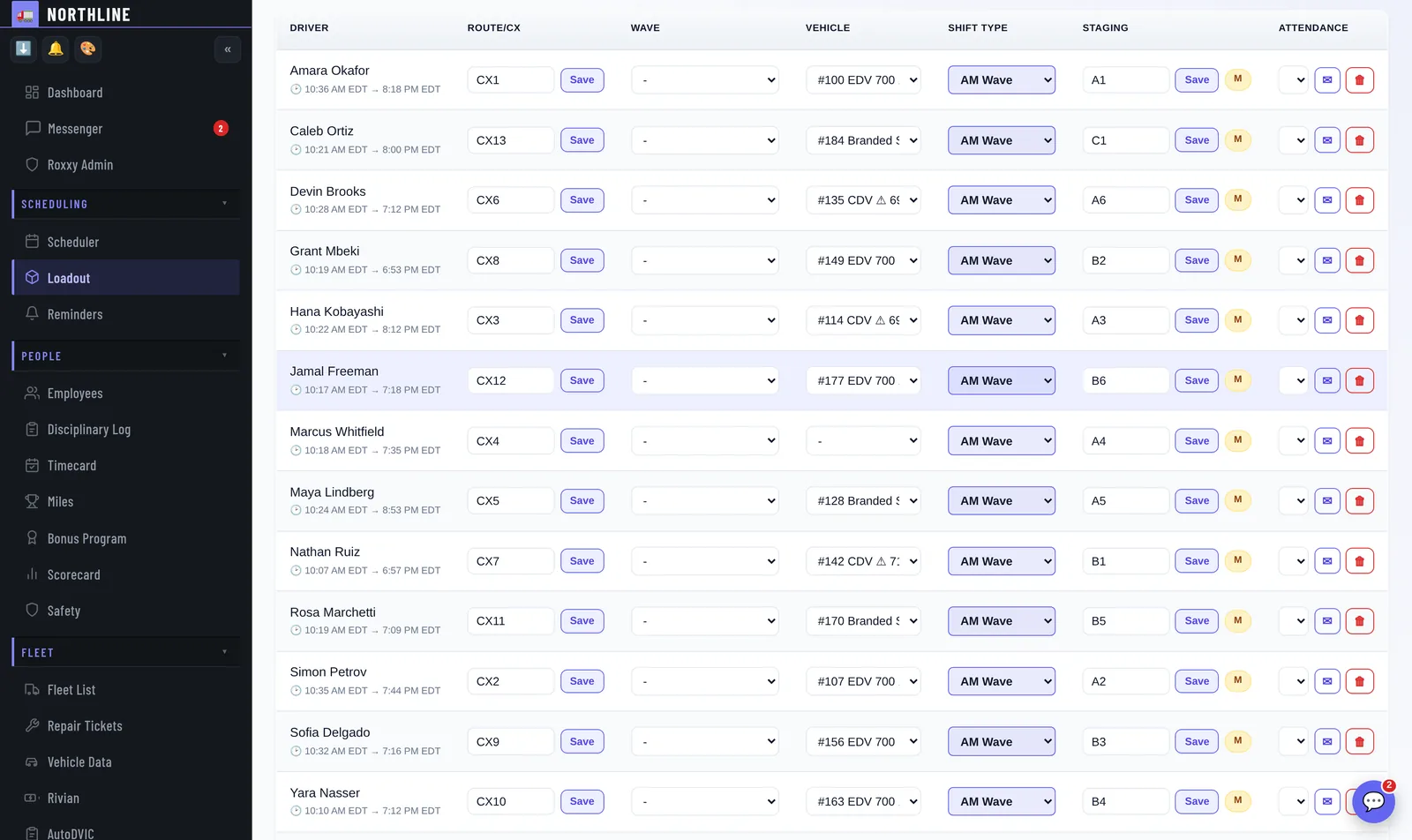Save staging B6 for Jamal Freeman
Image resolution: width=1412 pixels, height=840 pixels.
(x=1197, y=380)
